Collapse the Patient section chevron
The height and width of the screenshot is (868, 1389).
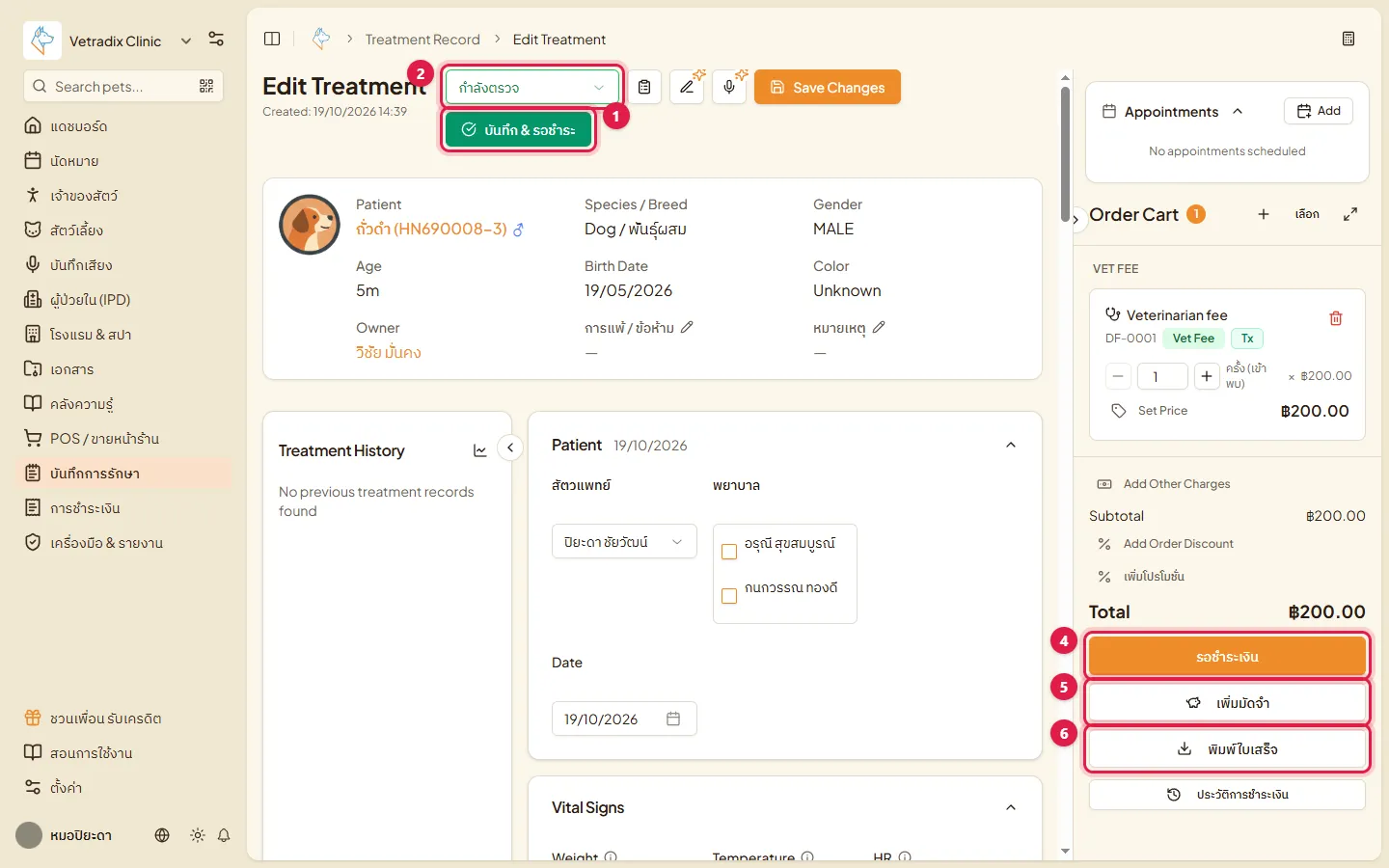[1011, 445]
